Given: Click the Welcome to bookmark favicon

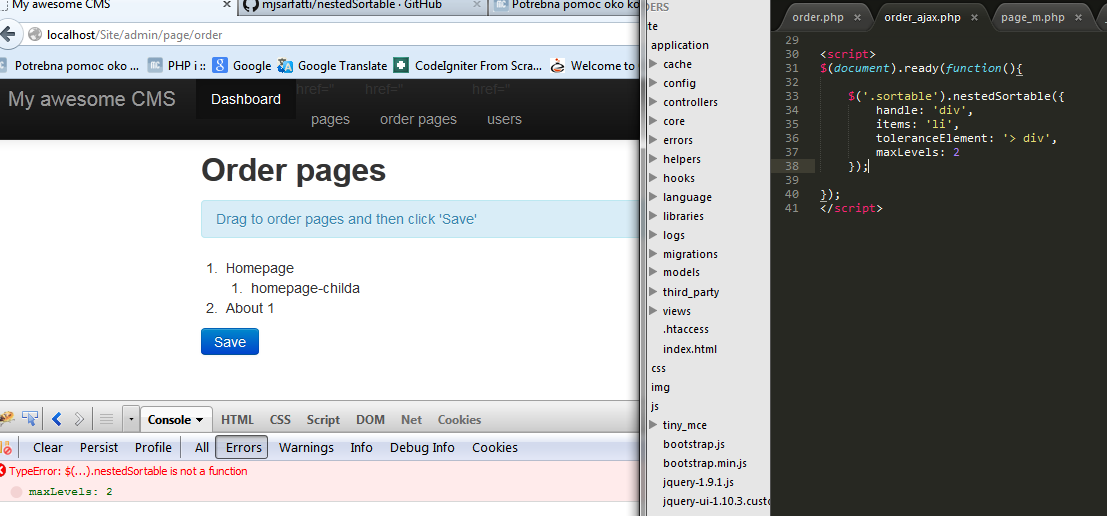Looking at the screenshot, I should [x=558, y=66].
